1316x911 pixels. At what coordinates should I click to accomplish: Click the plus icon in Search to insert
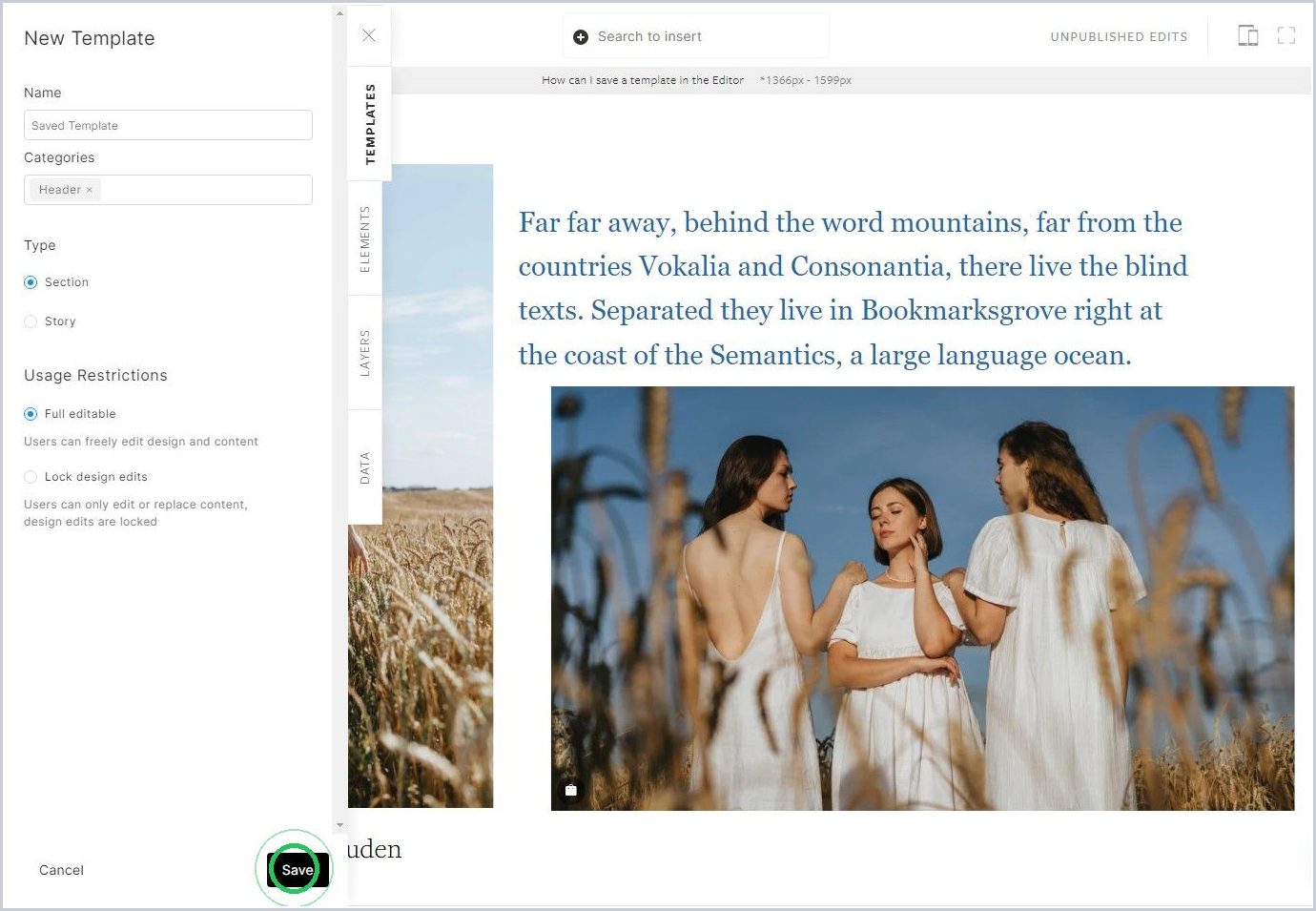pos(581,37)
